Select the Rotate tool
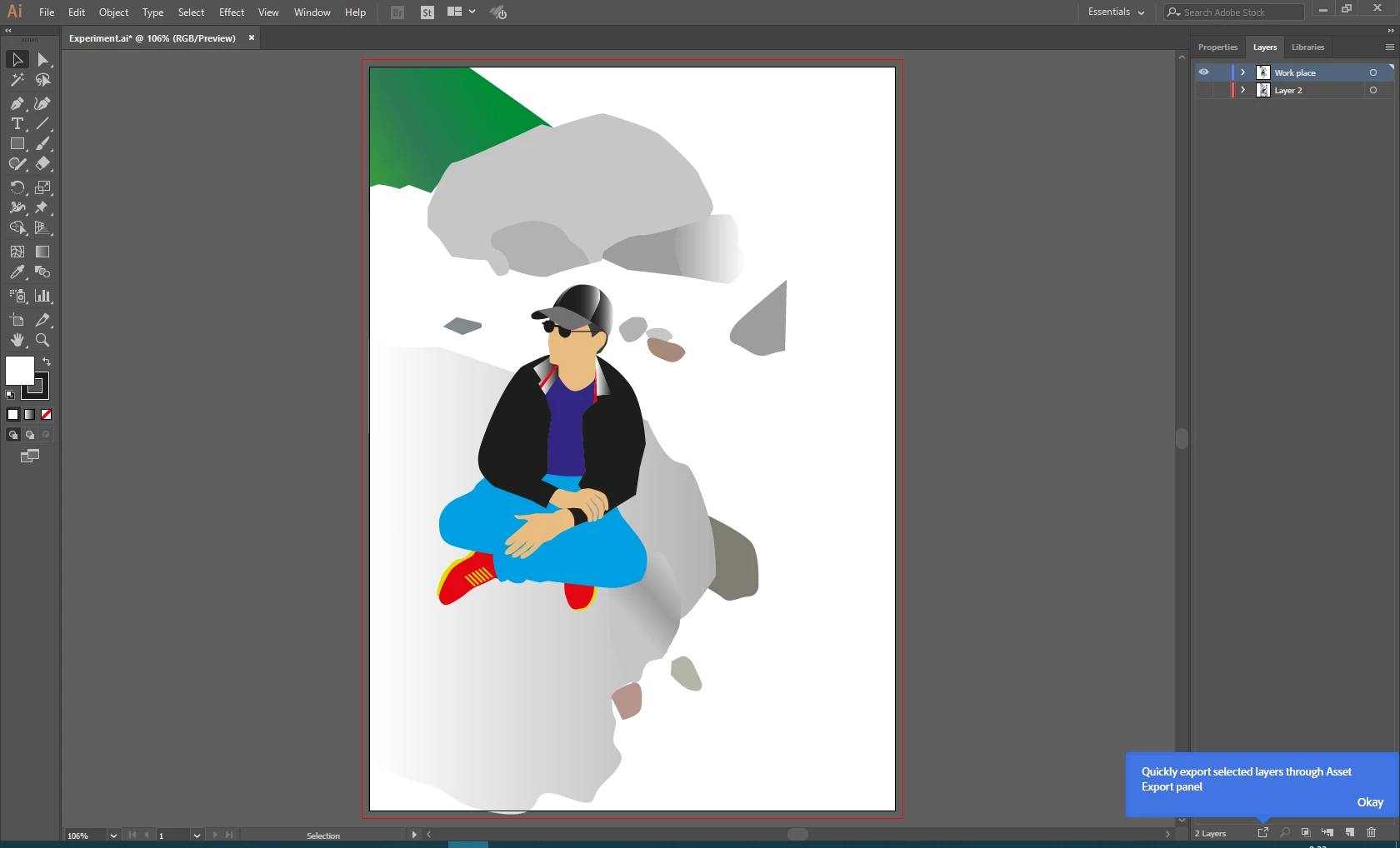This screenshot has height=848, width=1400. pyautogui.click(x=17, y=187)
